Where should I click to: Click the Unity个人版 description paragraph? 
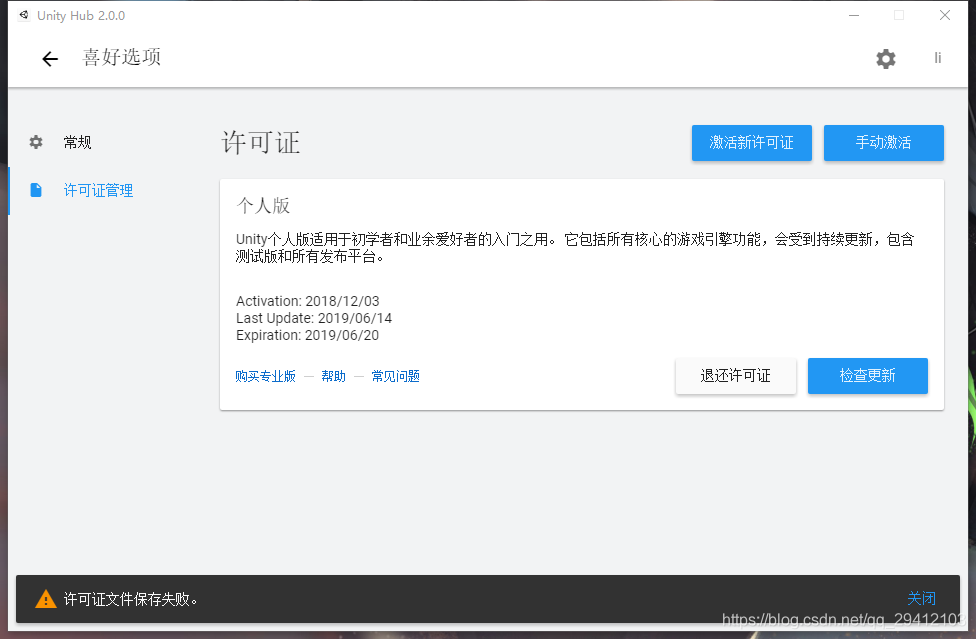tap(575, 248)
